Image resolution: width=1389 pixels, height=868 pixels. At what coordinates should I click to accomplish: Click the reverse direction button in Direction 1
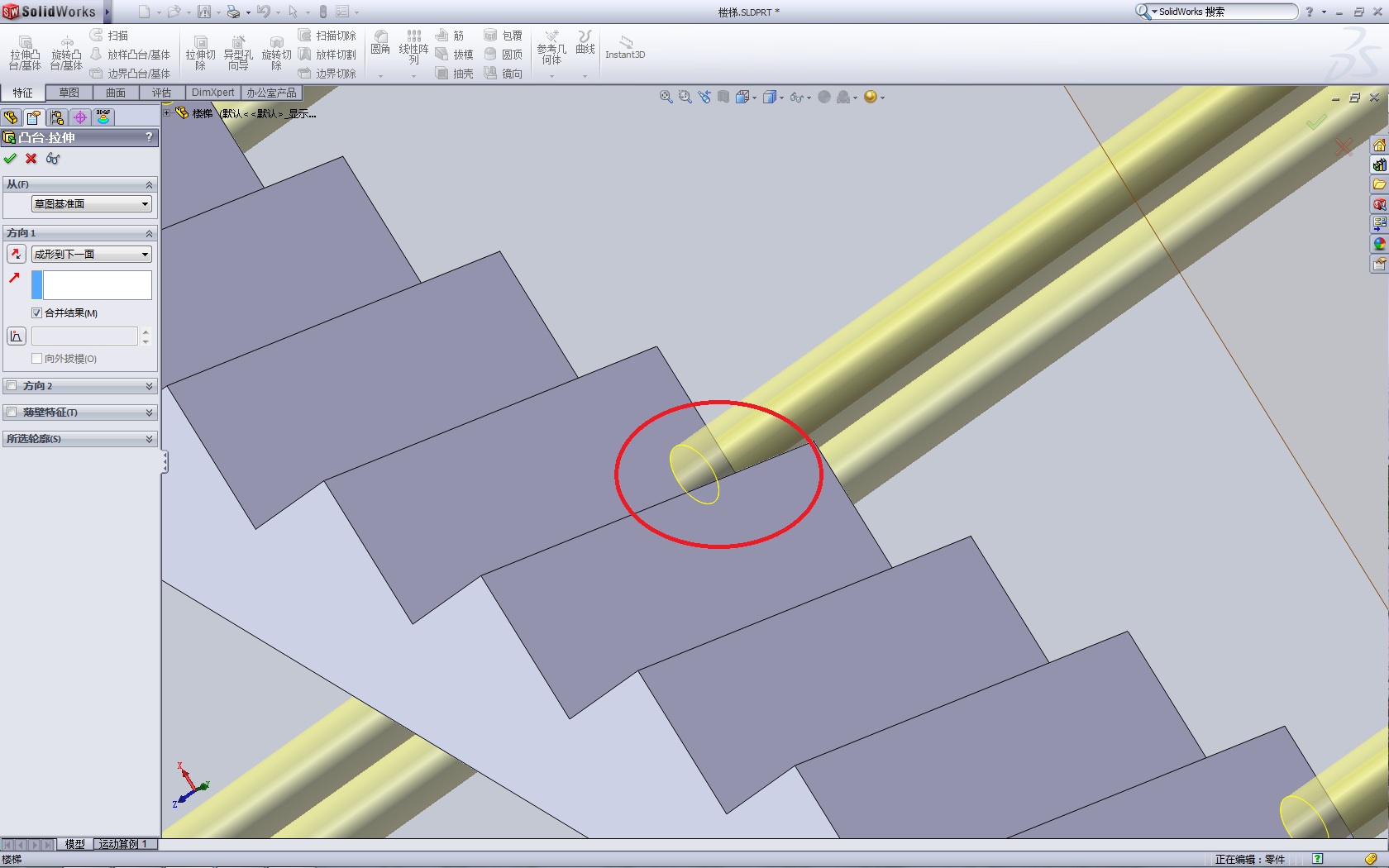click(16, 254)
